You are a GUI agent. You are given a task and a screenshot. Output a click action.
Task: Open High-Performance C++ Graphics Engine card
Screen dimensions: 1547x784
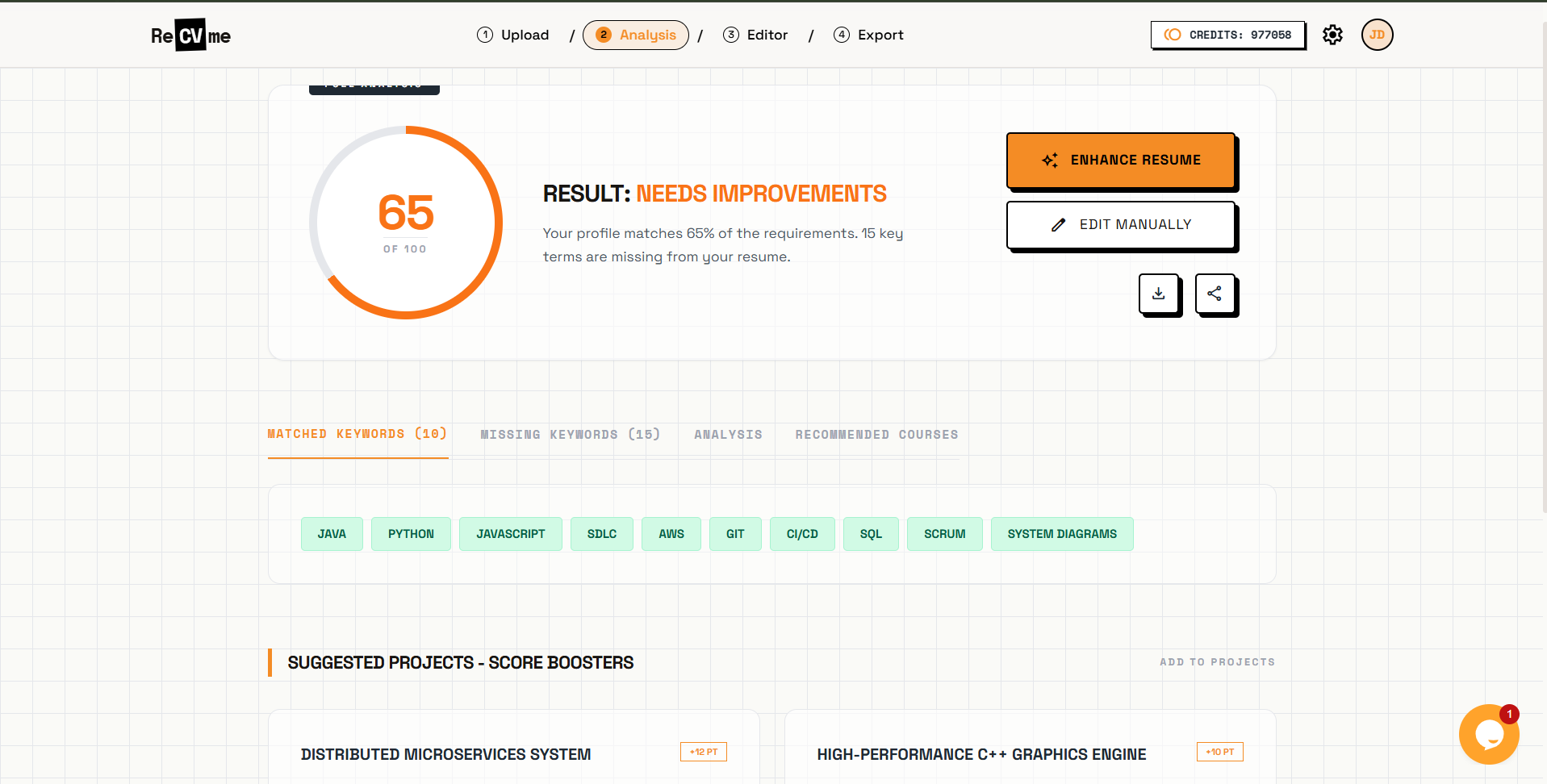pyautogui.click(x=1031, y=747)
